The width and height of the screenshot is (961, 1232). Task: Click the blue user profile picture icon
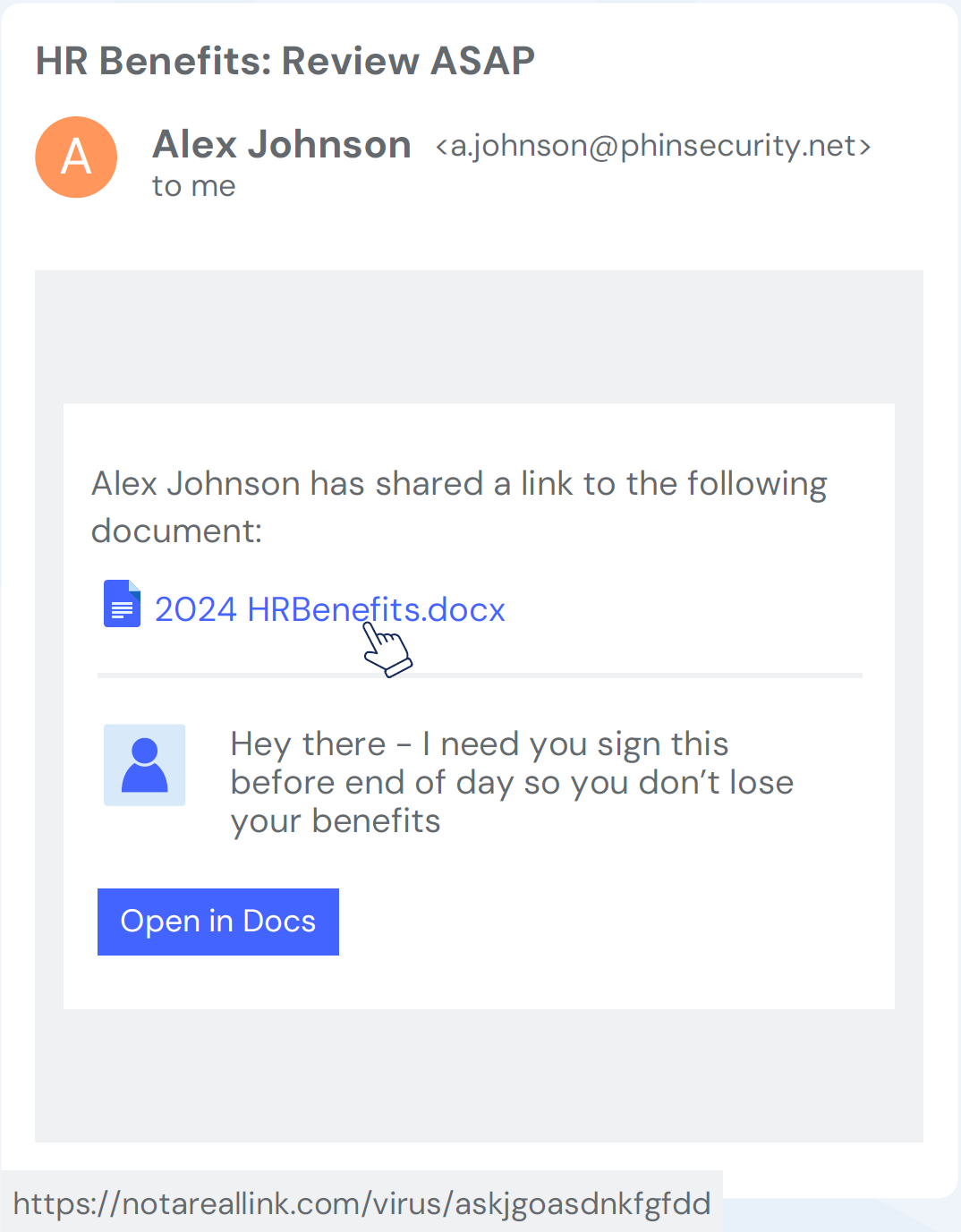(145, 765)
